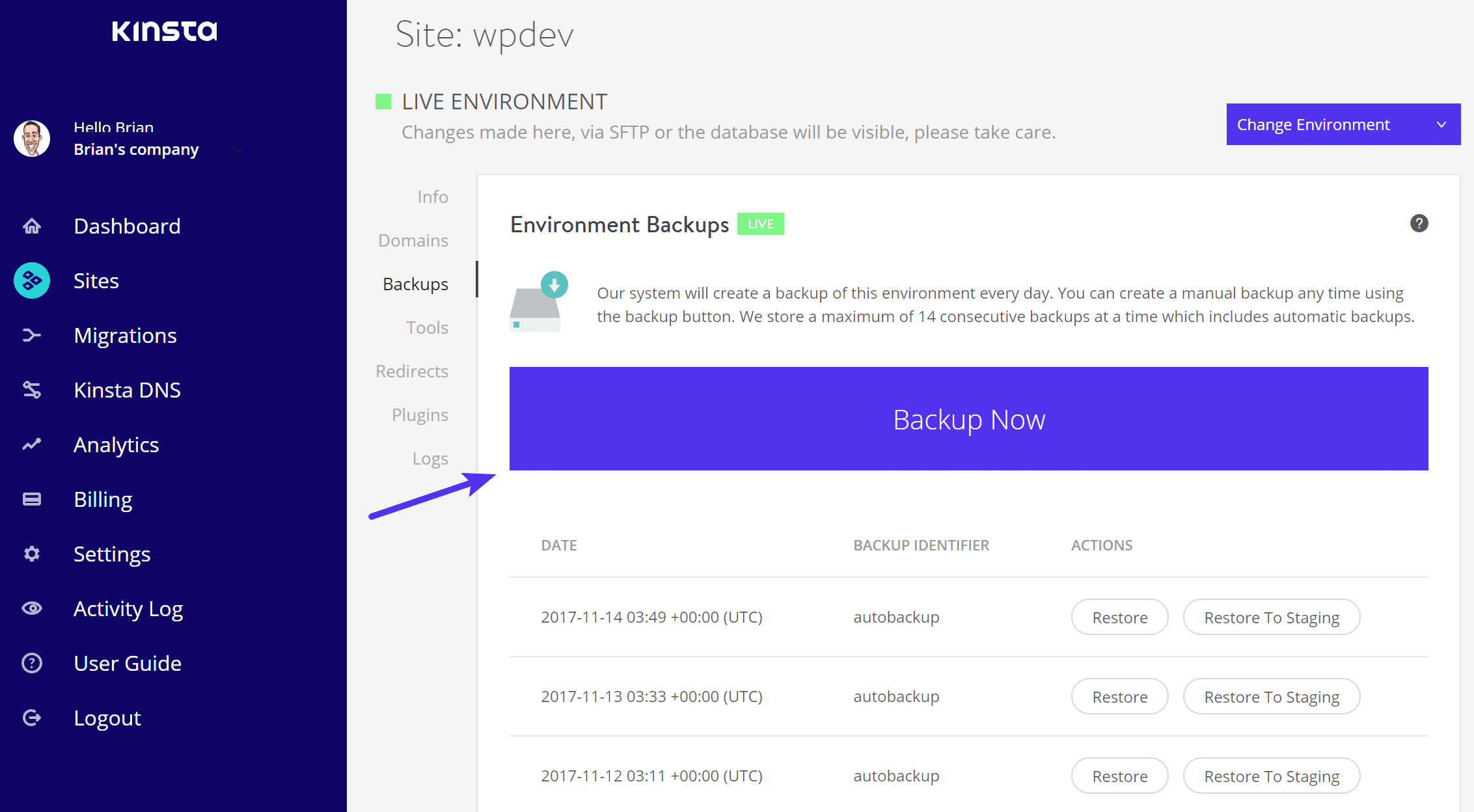The width and height of the screenshot is (1474, 812).
Task: Open the User Guide
Action: [128, 664]
